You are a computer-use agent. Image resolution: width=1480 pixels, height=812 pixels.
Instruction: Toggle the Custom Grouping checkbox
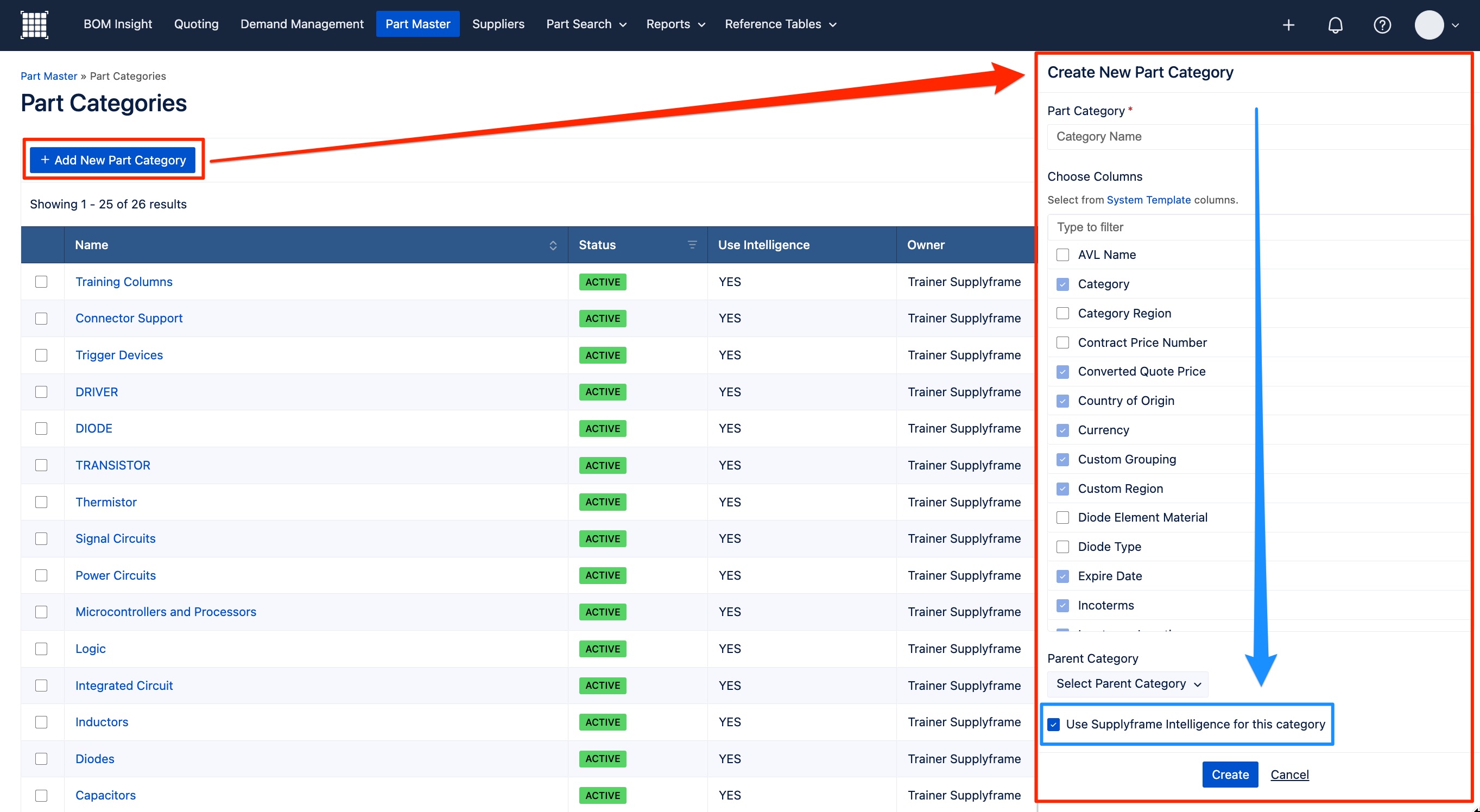(x=1062, y=459)
